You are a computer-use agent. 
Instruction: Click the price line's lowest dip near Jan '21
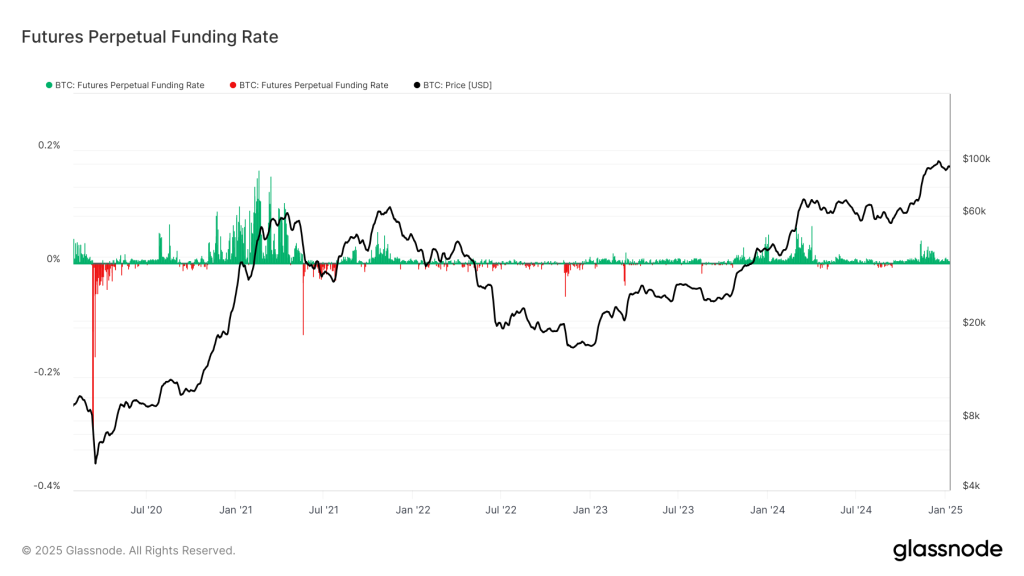point(96,463)
